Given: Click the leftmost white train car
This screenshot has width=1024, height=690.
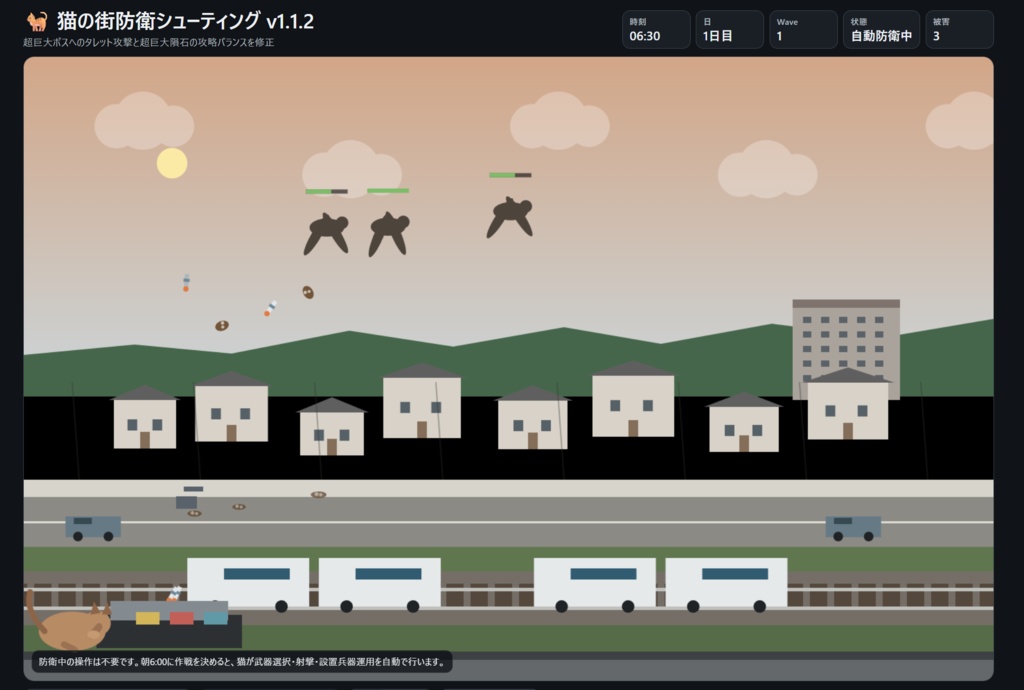Looking at the screenshot, I should [x=248, y=583].
